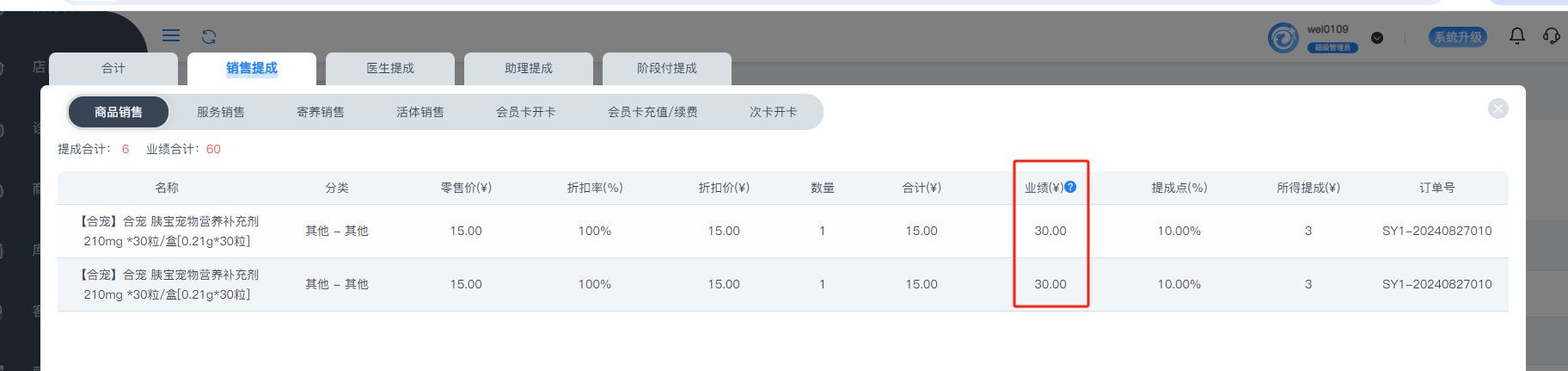Screen dimensions: 1568x371
Task: Select the 次卡开卡 sub-tab
Action: (x=774, y=112)
